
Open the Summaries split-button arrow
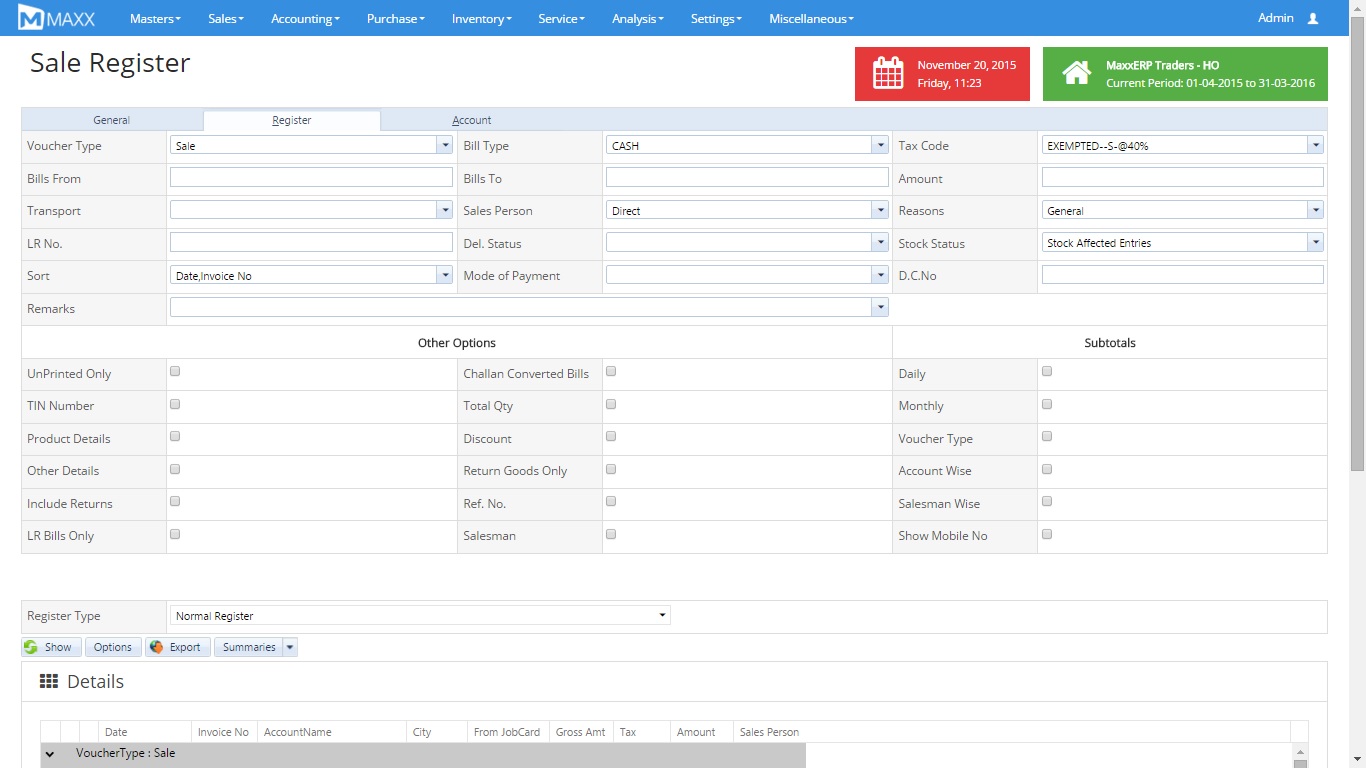coord(290,647)
